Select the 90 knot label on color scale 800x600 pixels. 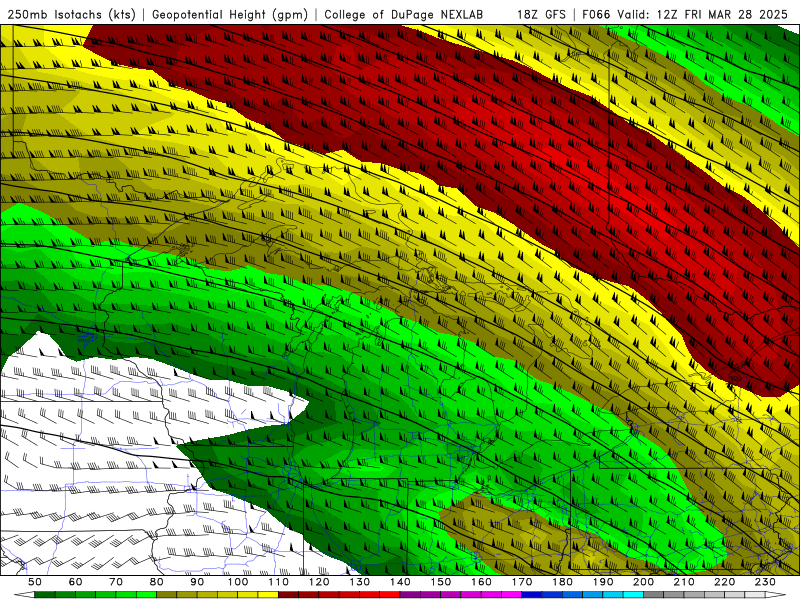(197, 582)
